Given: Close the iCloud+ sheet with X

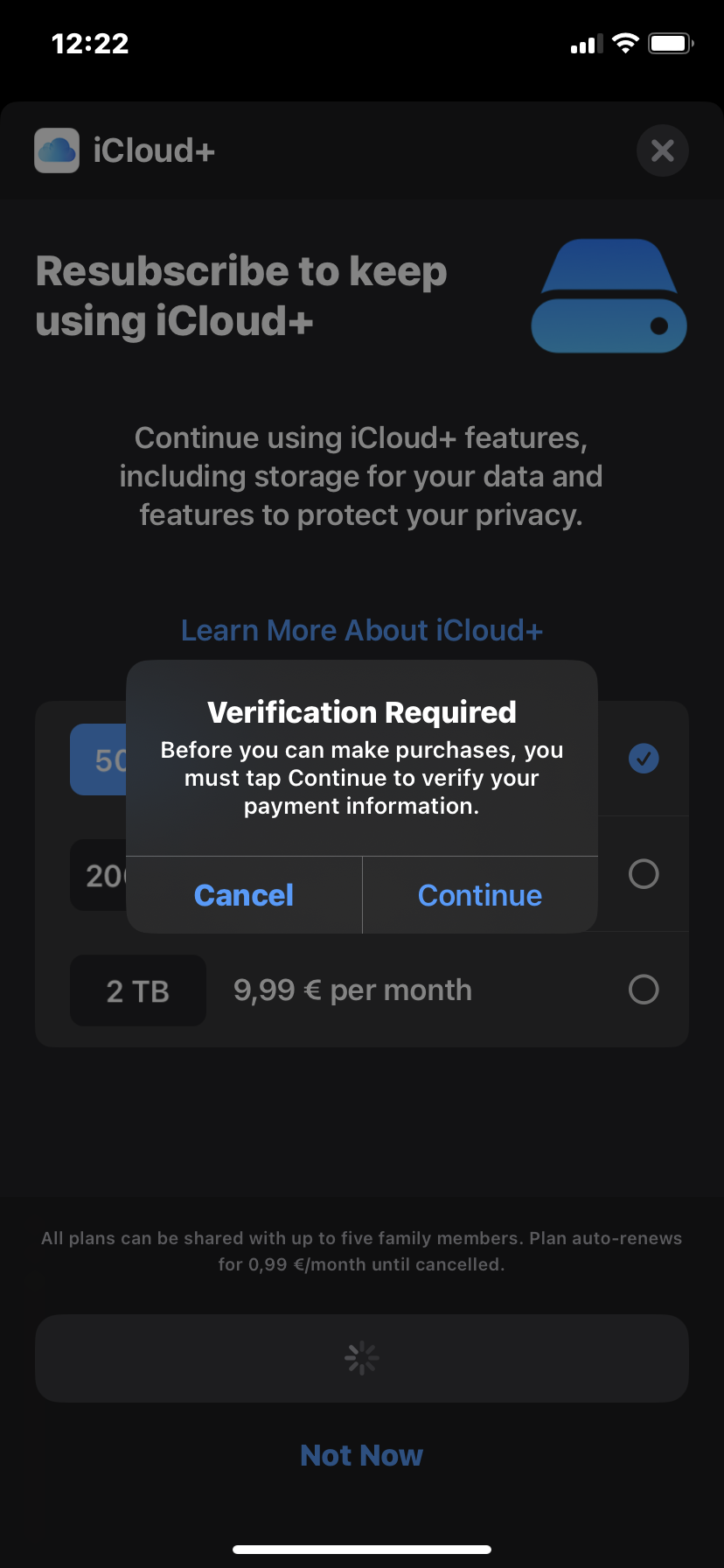Looking at the screenshot, I should point(662,150).
